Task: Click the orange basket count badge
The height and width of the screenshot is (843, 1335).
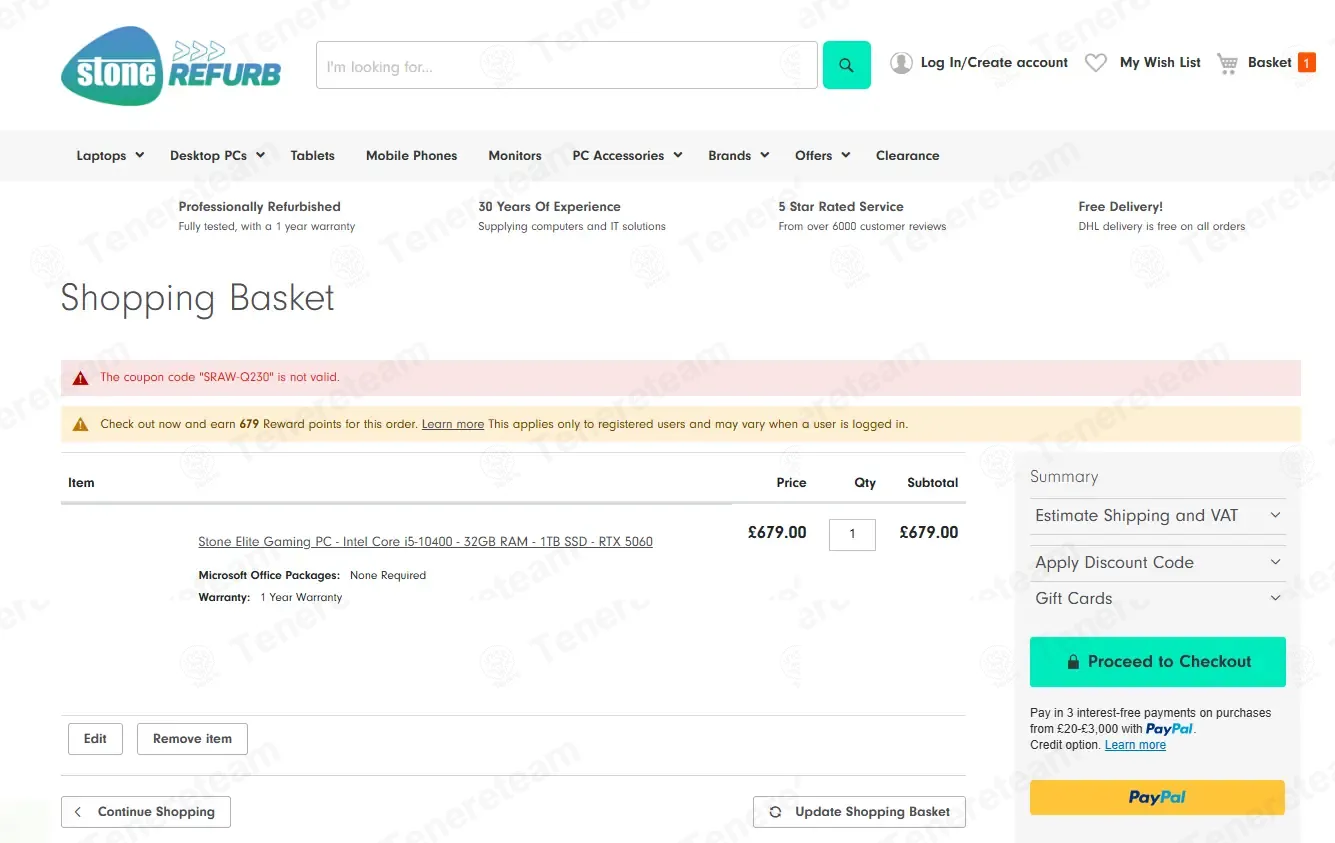Action: pos(1306,63)
